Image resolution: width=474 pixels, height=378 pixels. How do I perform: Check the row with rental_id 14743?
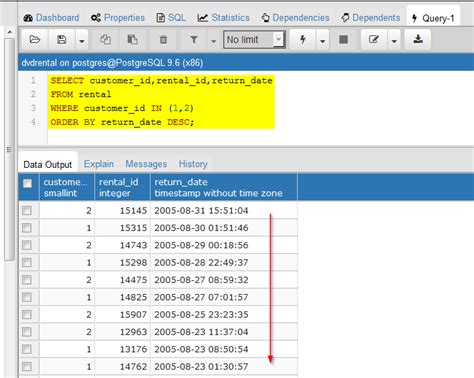click(x=27, y=245)
